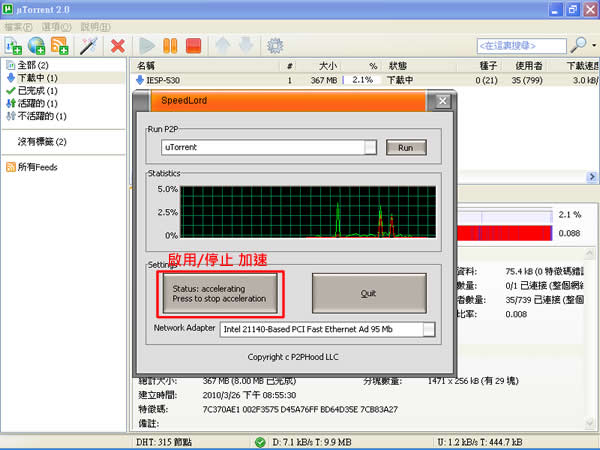Open the 選項 (Options) menu
600x450 pixels.
click(56, 27)
